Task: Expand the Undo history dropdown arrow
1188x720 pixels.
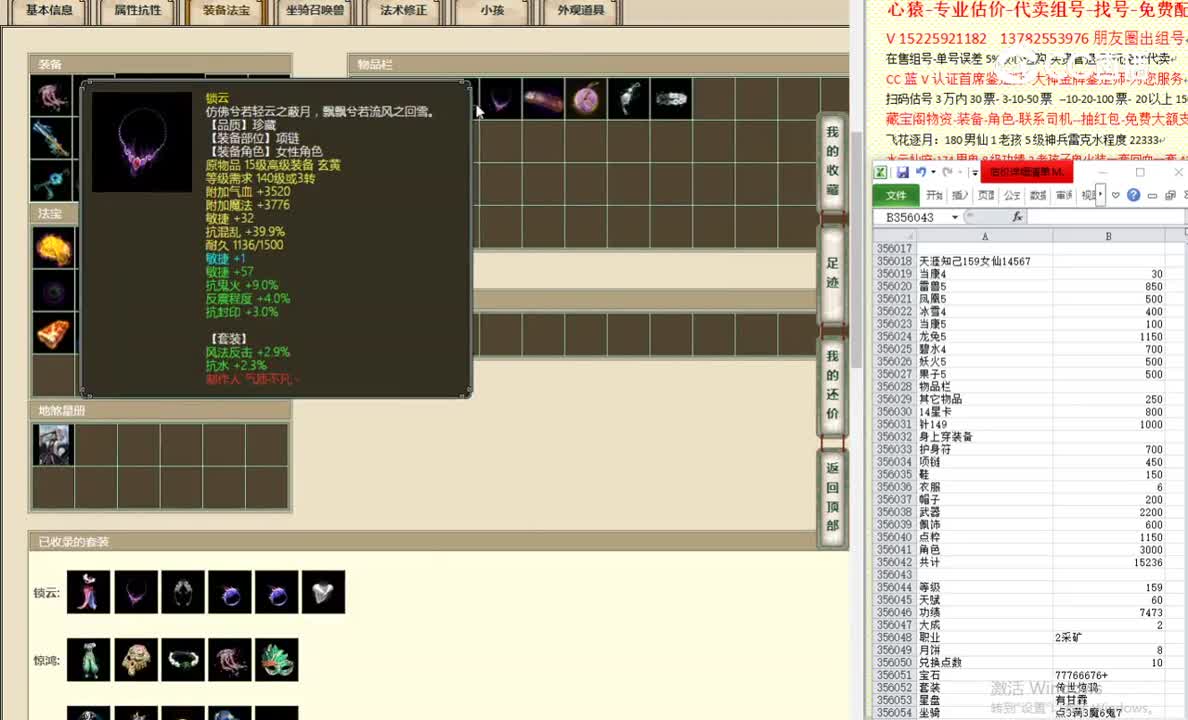Action: tap(932, 171)
